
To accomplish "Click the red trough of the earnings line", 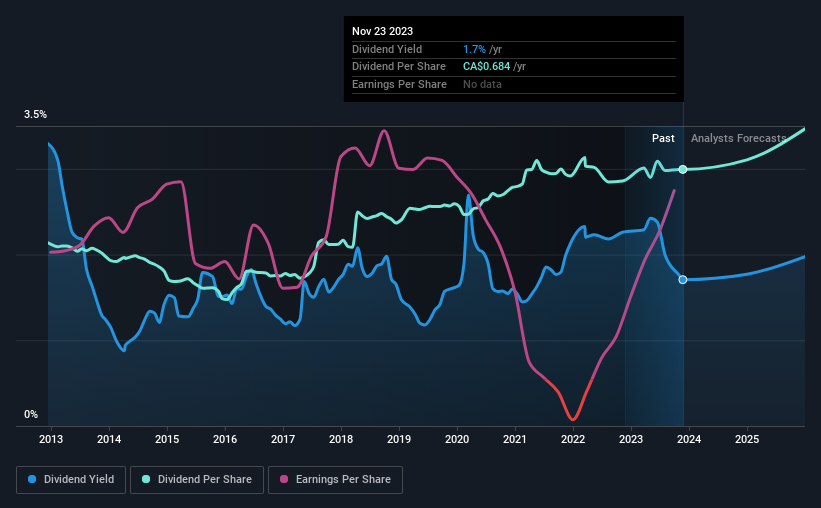I will [572, 418].
